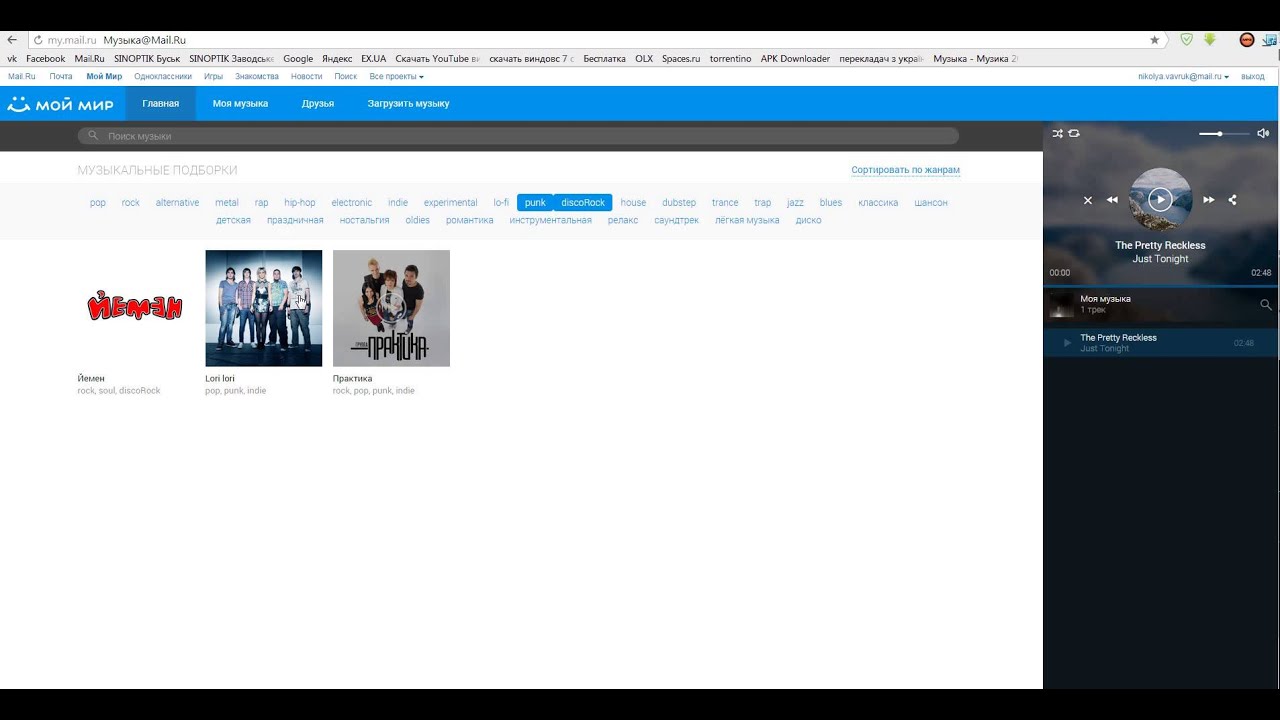The height and width of the screenshot is (720, 1280).
Task: Search within the Моя музыка playlist
Action: tap(1265, 305)
